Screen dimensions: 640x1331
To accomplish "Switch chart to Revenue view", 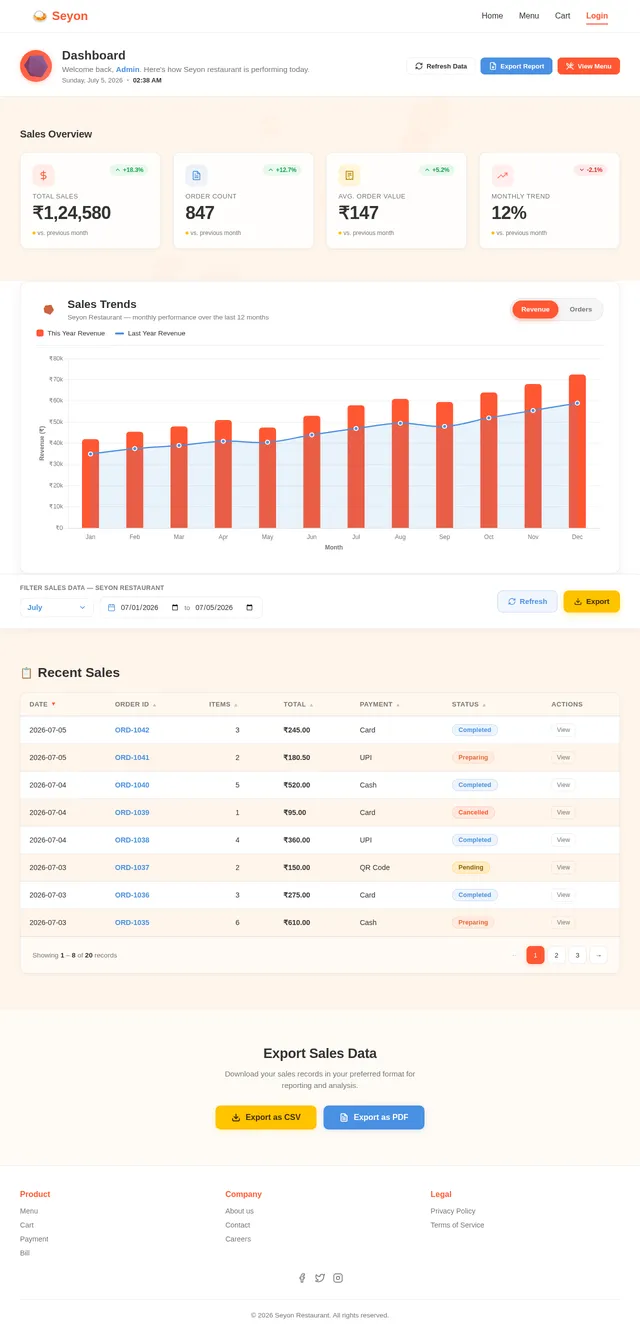I will coord(535,310).
